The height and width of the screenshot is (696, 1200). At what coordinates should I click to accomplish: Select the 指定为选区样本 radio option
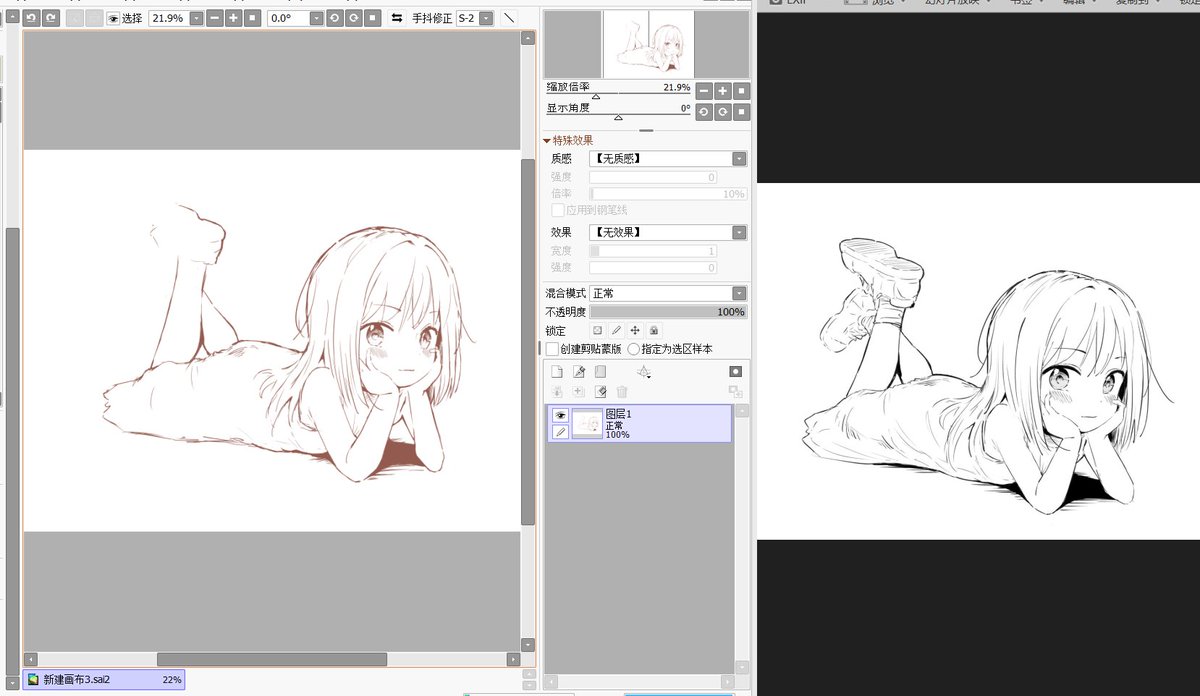pyautogui.click(x=633, y=349)
